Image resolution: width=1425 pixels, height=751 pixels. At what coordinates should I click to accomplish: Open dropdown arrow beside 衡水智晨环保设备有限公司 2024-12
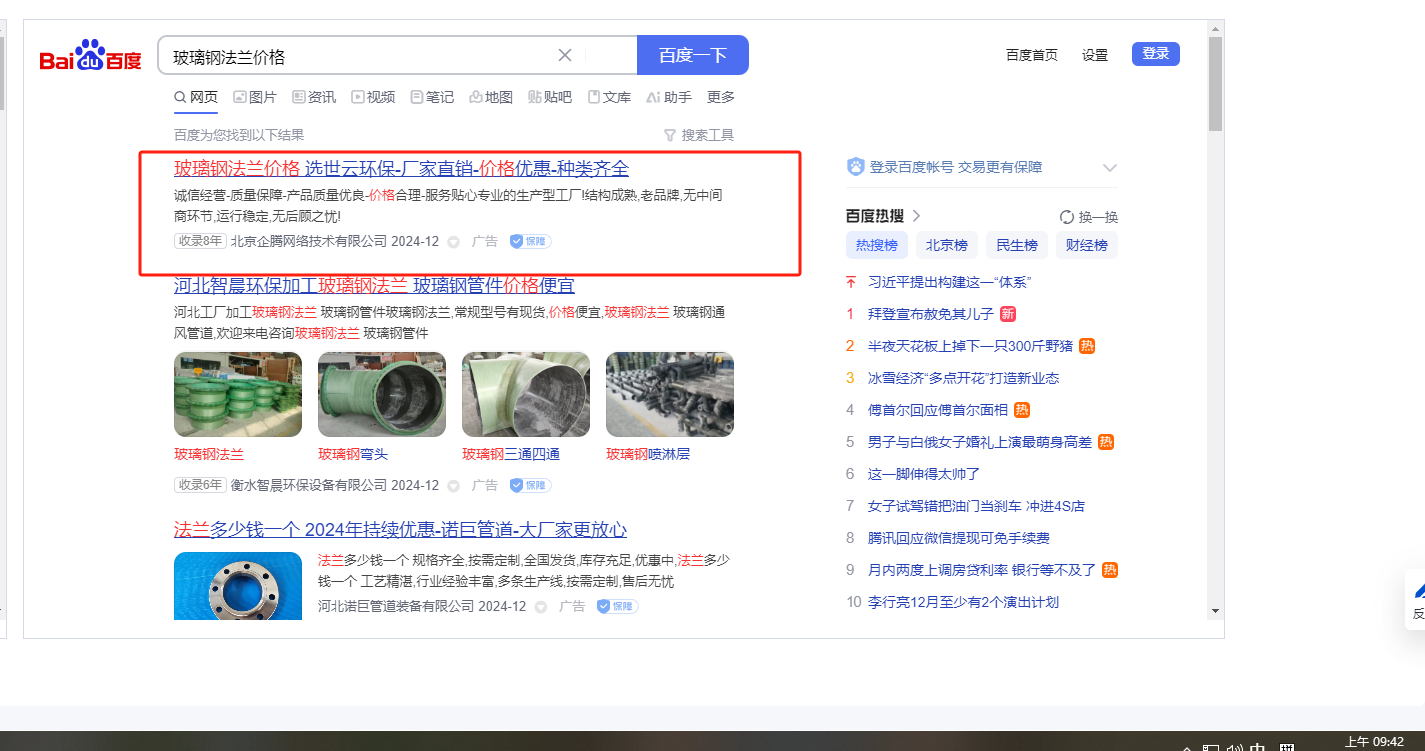click(453, 486)
